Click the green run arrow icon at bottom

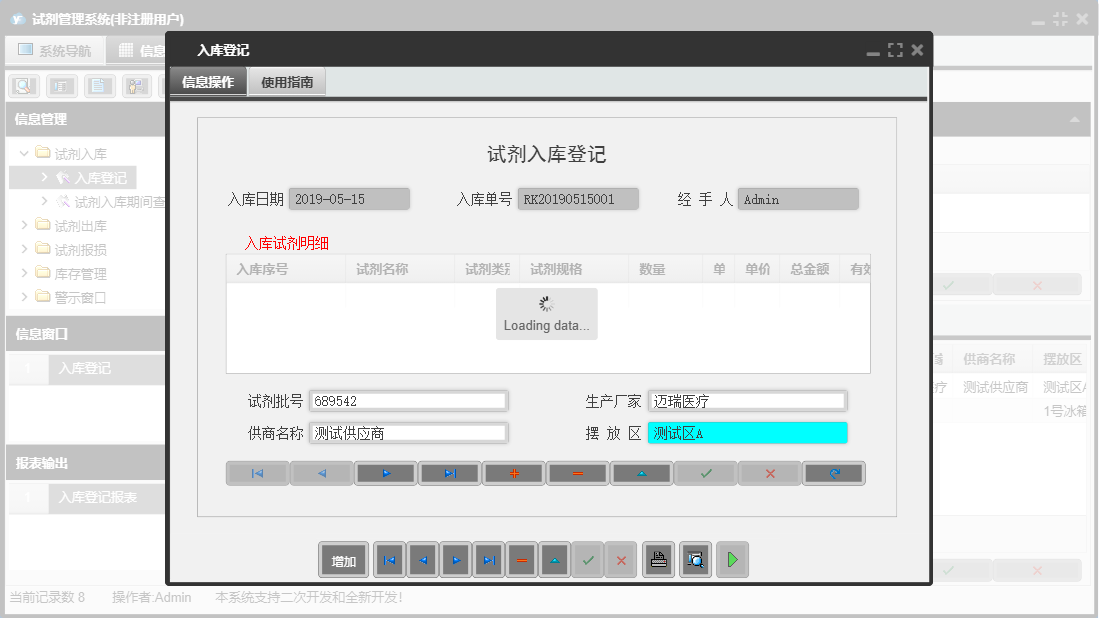point(732,560)
